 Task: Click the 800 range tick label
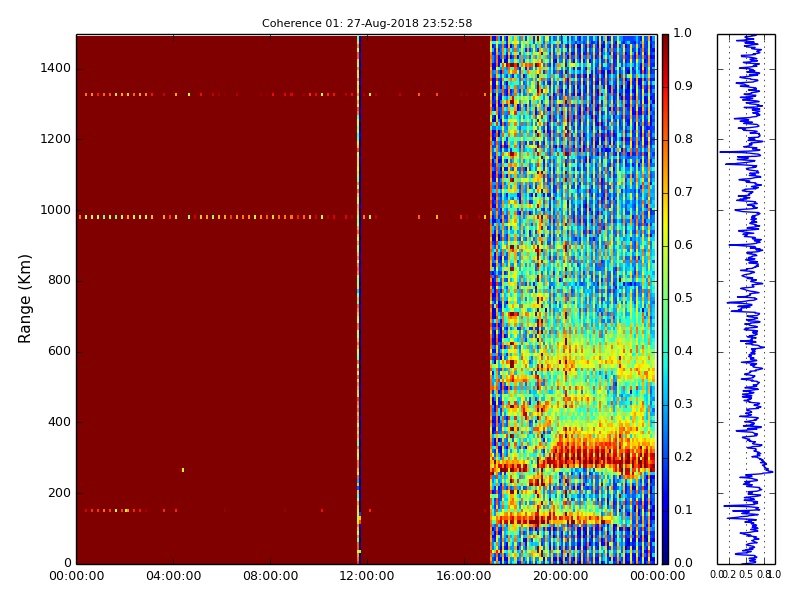coord(59,281)
